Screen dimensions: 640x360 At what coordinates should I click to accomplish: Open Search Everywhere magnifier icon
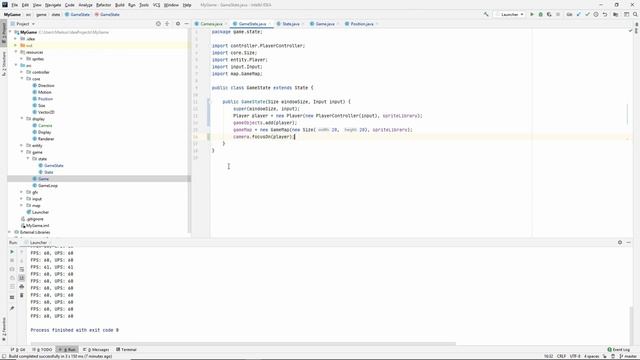point(635,14)
